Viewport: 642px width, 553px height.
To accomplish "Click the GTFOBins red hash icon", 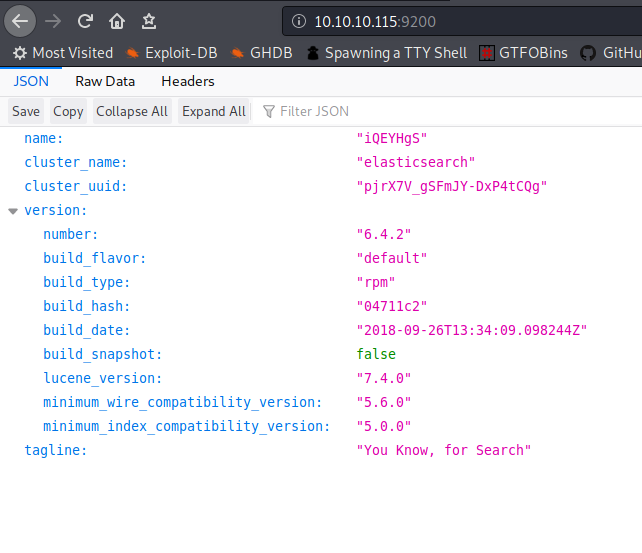I will pos(487,53).
